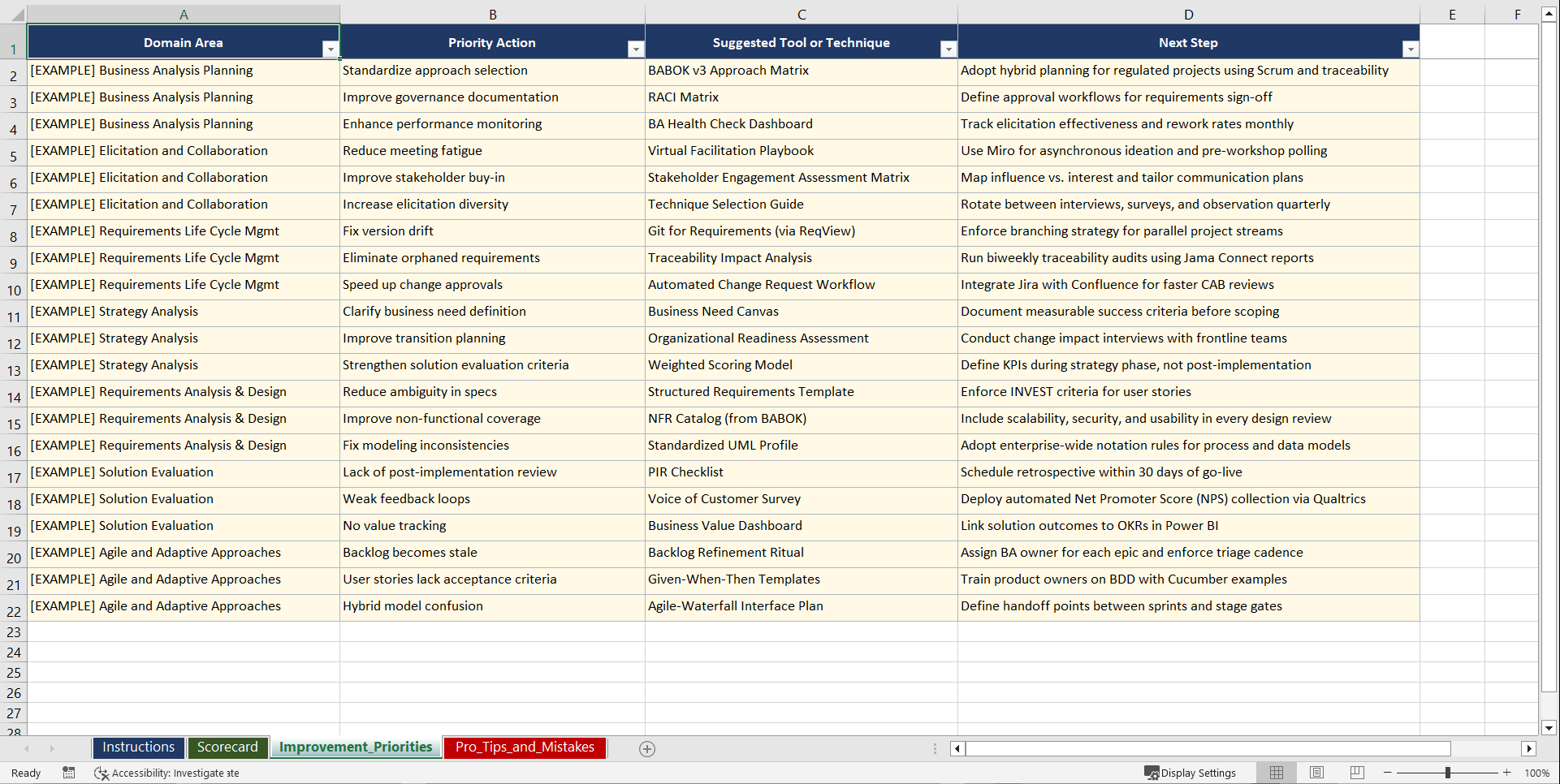
Task: Select column E header
Action: pyautogui.click(x=1451, y=14)
